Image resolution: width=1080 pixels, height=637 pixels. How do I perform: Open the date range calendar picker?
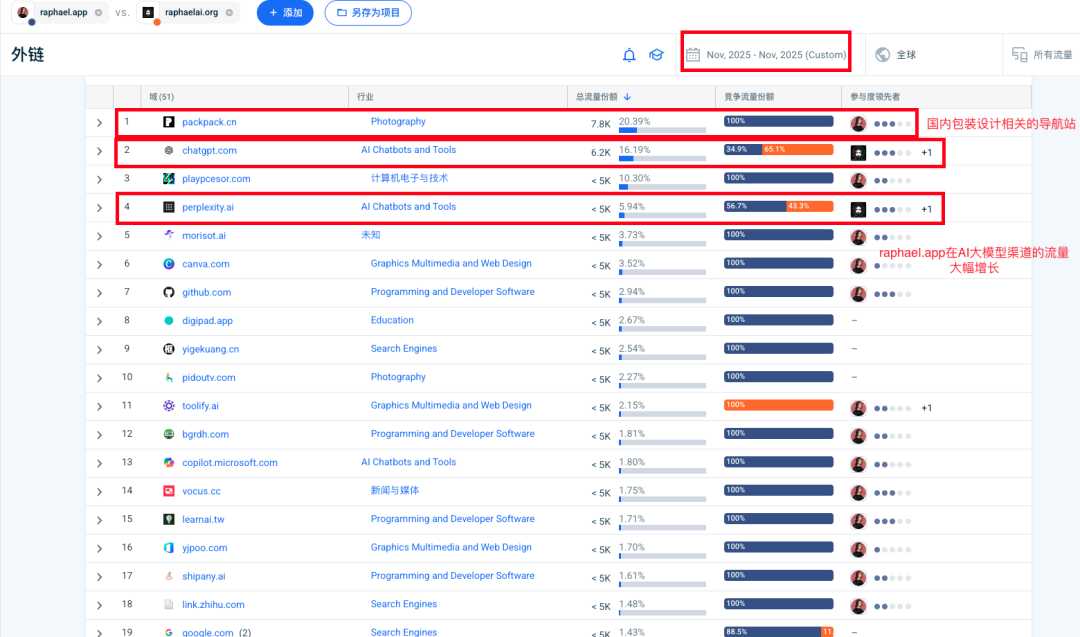coord(766,54)
